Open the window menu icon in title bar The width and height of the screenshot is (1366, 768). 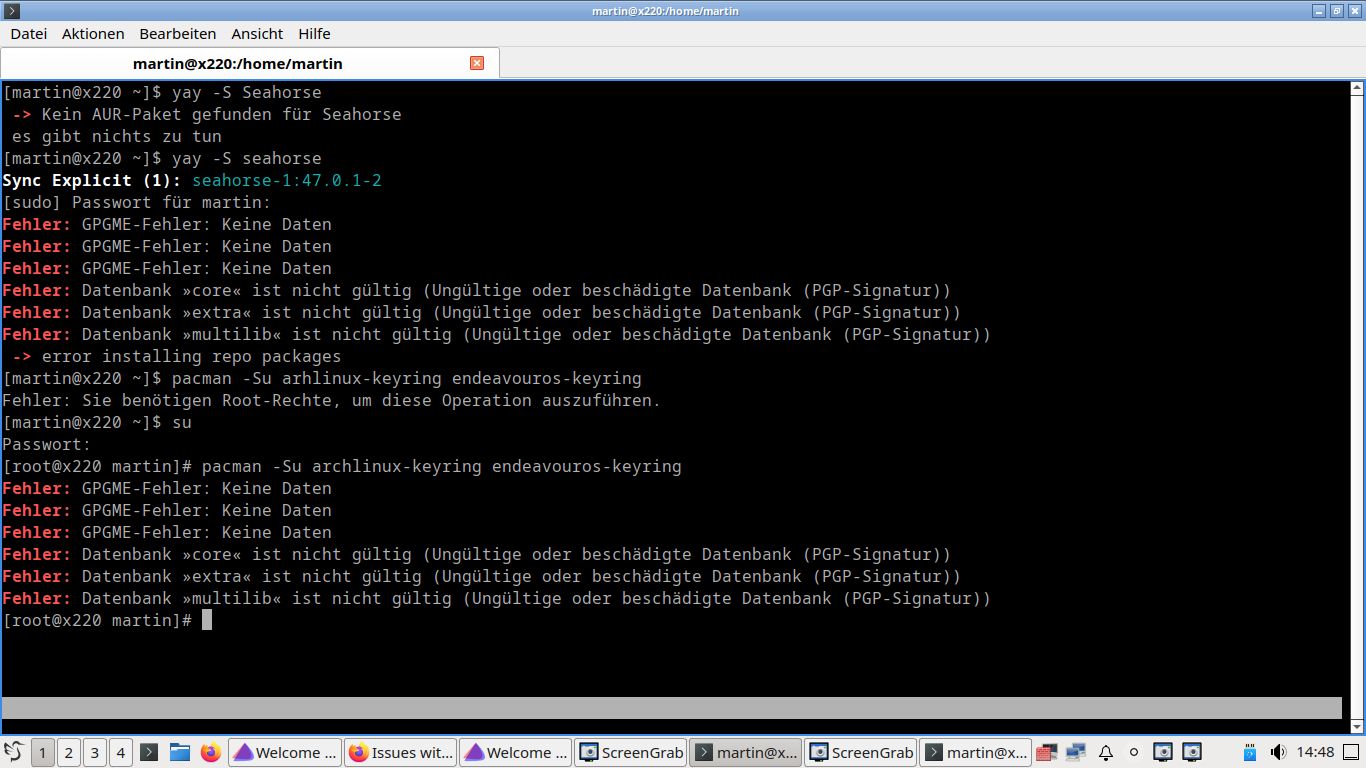10,11
